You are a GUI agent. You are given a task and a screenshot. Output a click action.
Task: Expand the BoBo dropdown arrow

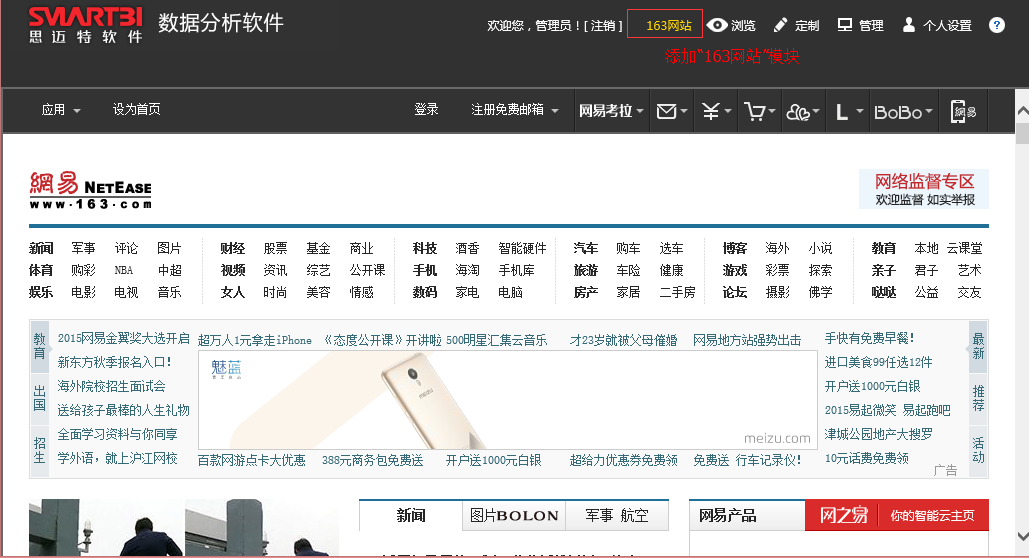point(929,112)
